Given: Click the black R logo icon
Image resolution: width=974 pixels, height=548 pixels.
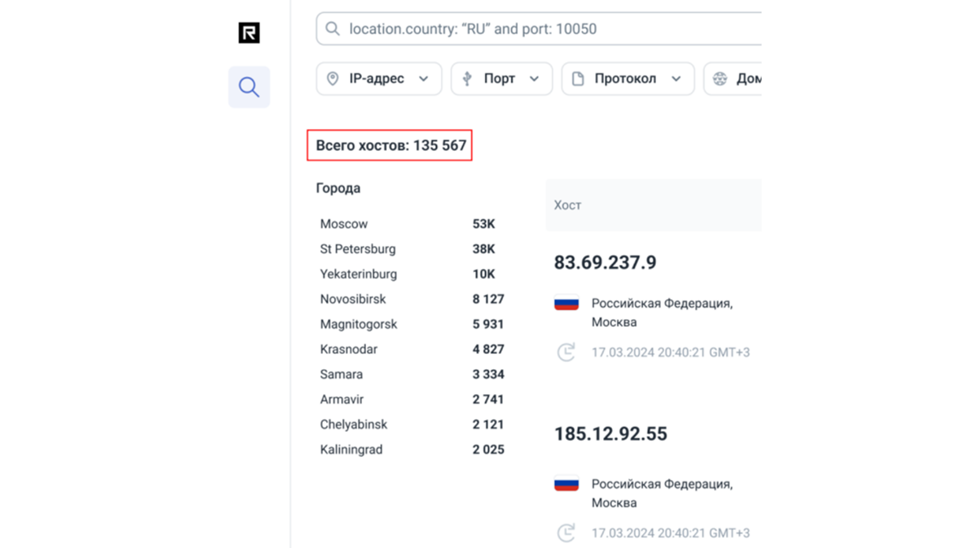Looking at the screenshot, I should (249, 33).
